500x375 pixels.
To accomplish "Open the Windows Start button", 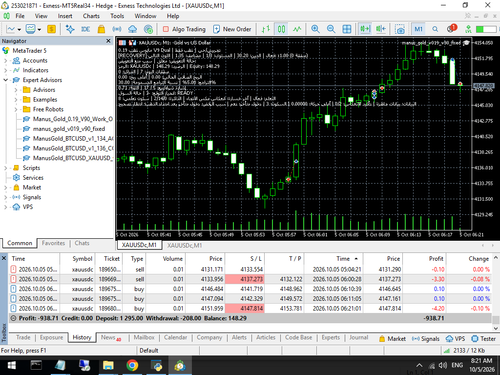I will [x=12, y=366].
